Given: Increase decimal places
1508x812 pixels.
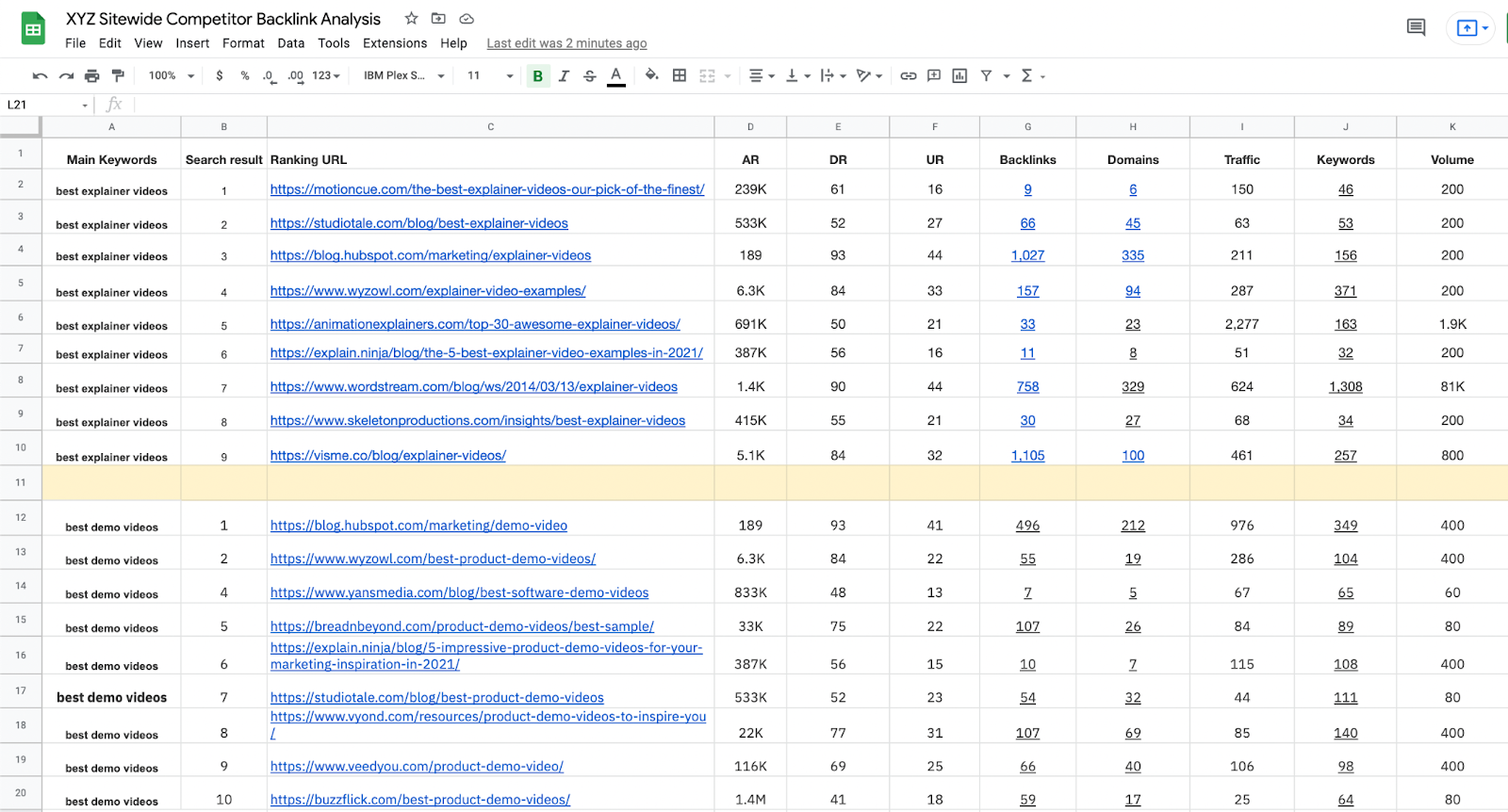Looking at the screenshot, I should pos(296,75).
